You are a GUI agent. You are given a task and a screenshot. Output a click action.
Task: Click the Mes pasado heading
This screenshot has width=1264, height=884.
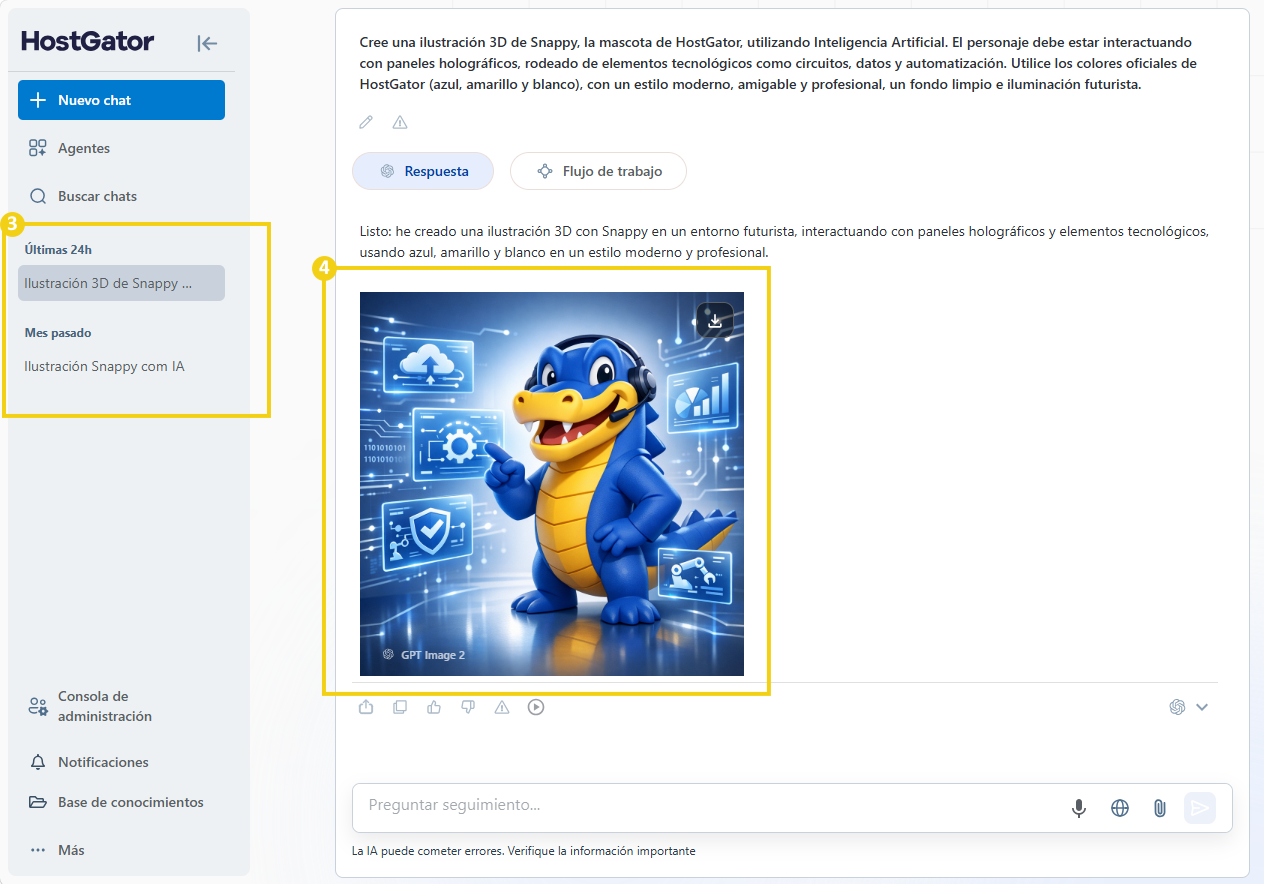[58, 333]
